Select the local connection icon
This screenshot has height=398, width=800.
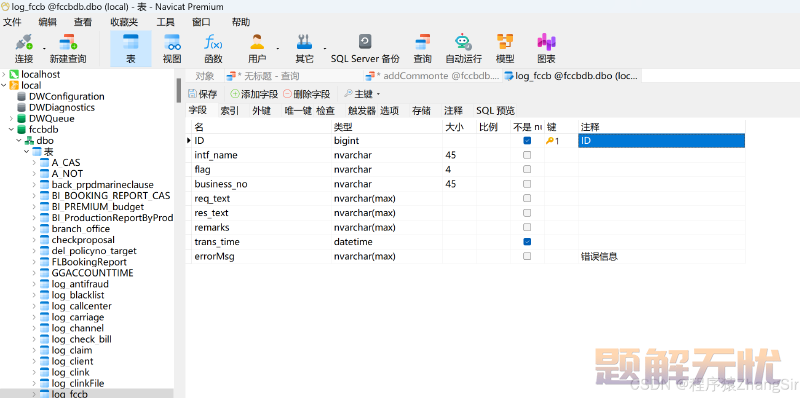(x=14, y=85)
